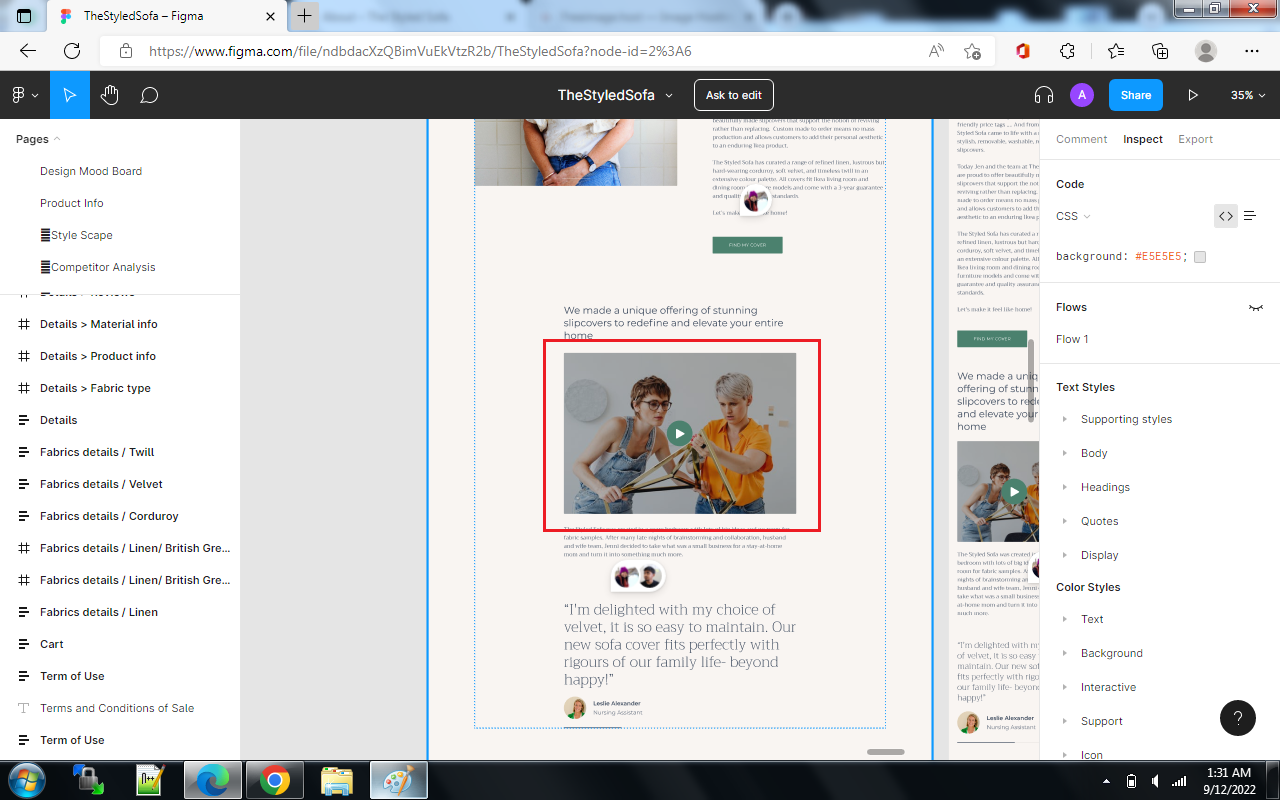Open Design Mood Board page
Screen dimensions: 1280x800
tap(91, 171)
